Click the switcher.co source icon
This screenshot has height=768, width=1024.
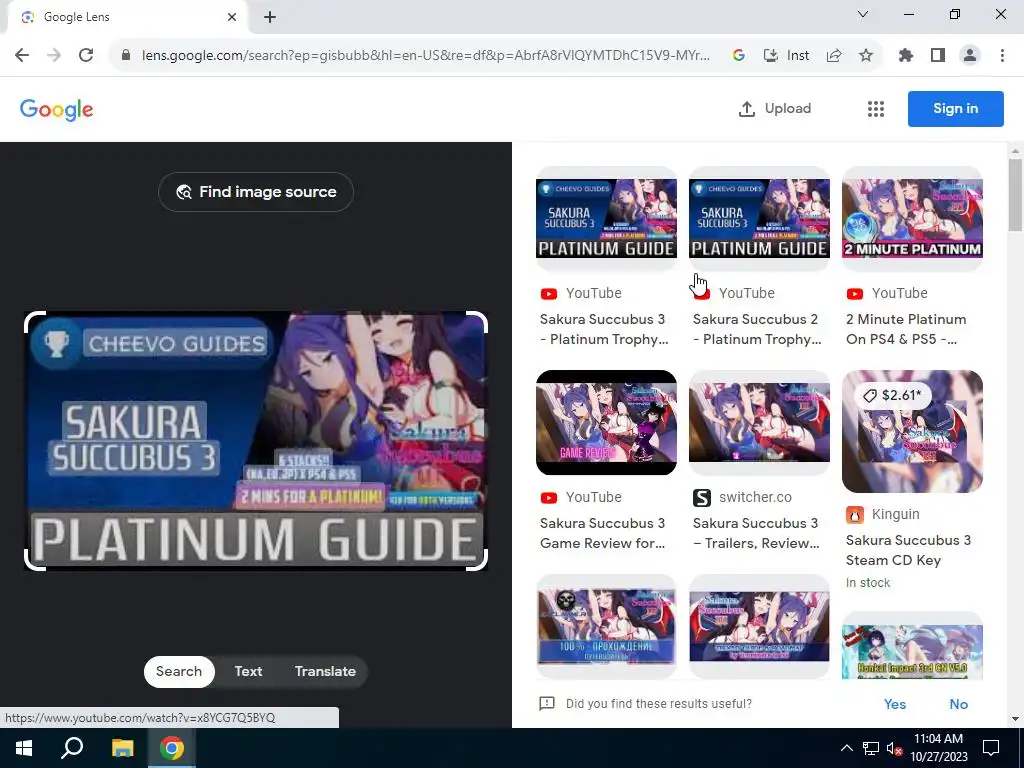pyautogui.click(x=701, y=498)
